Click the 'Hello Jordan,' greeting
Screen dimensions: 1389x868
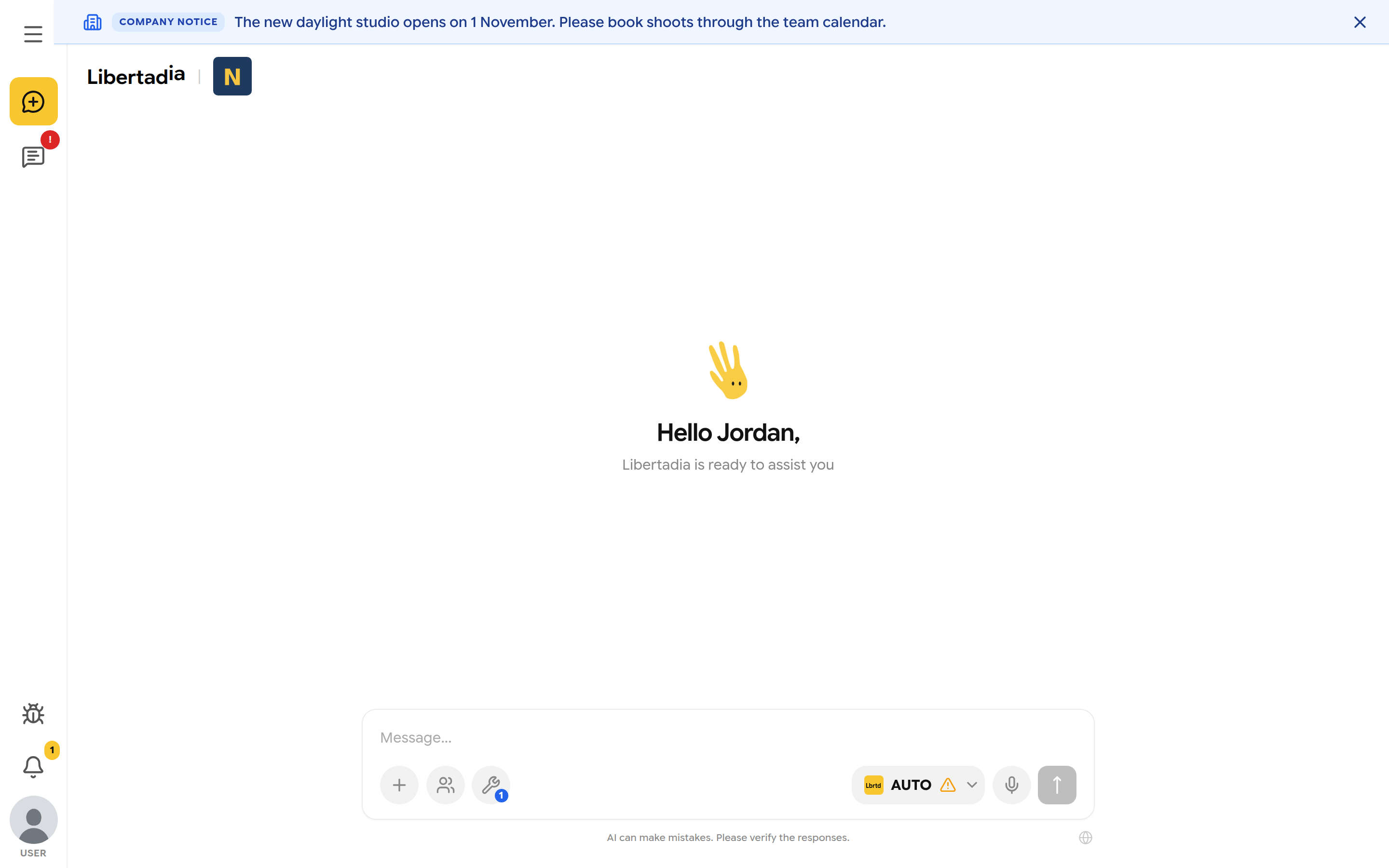click(x=728, y=433)
